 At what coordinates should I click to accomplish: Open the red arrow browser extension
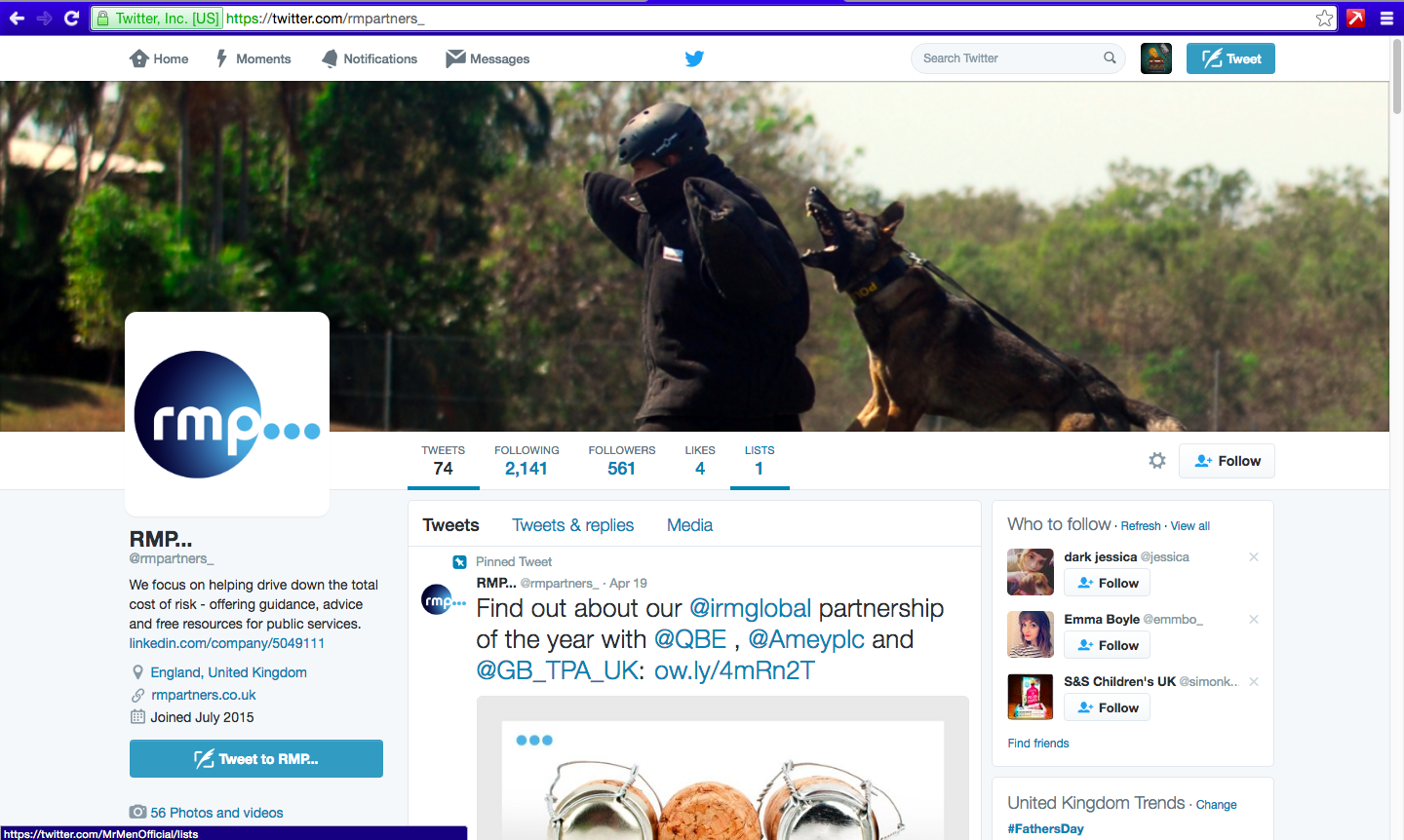coord(1355,18)
